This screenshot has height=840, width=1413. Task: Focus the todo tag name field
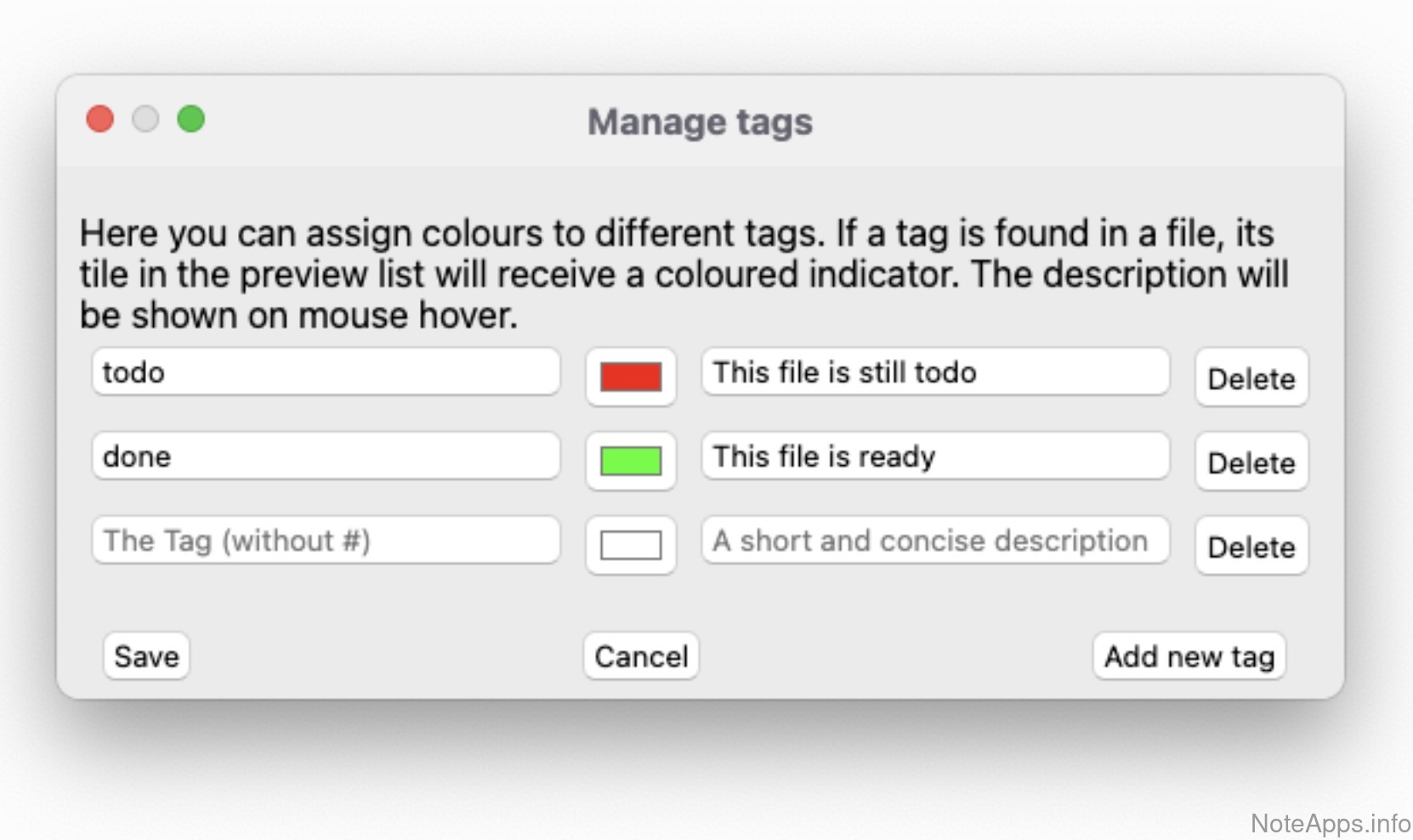326,372
